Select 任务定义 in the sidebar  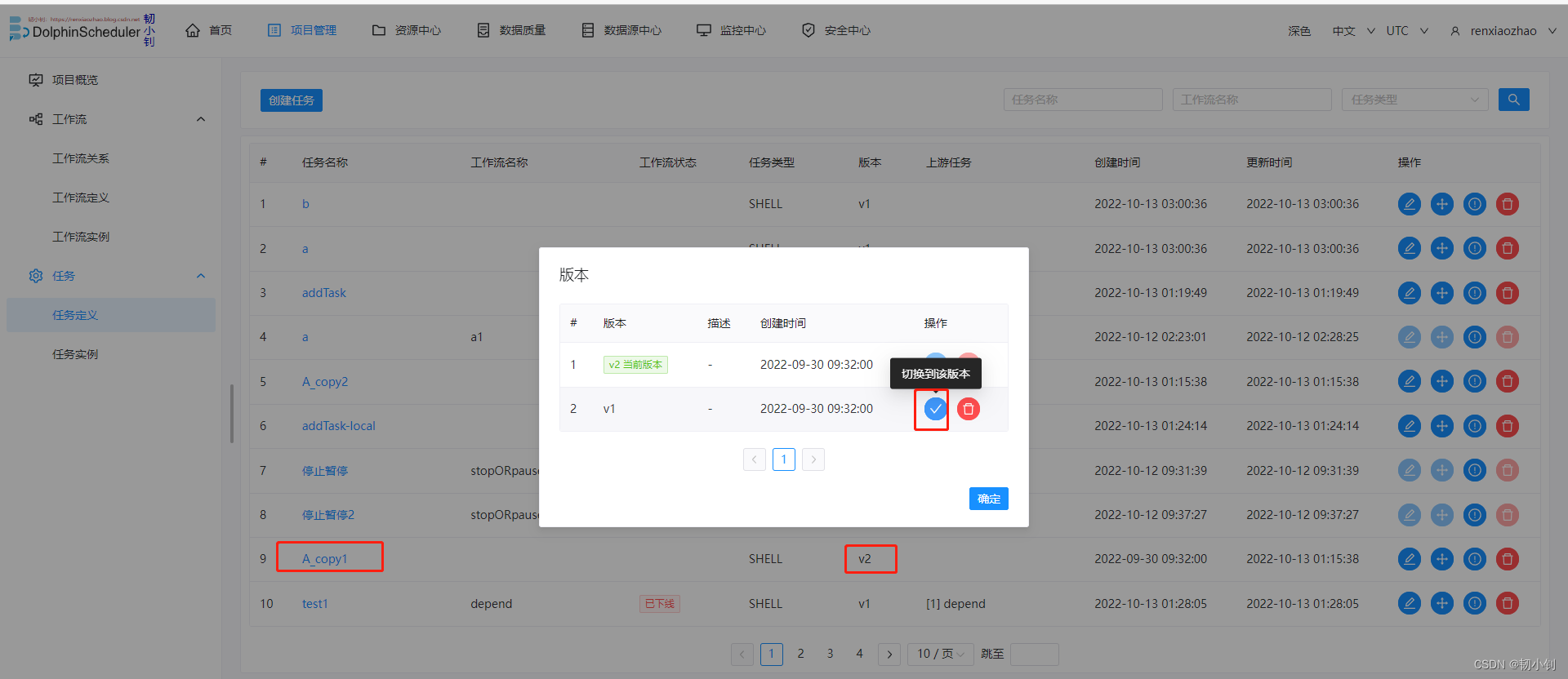(x=111, y=315)
